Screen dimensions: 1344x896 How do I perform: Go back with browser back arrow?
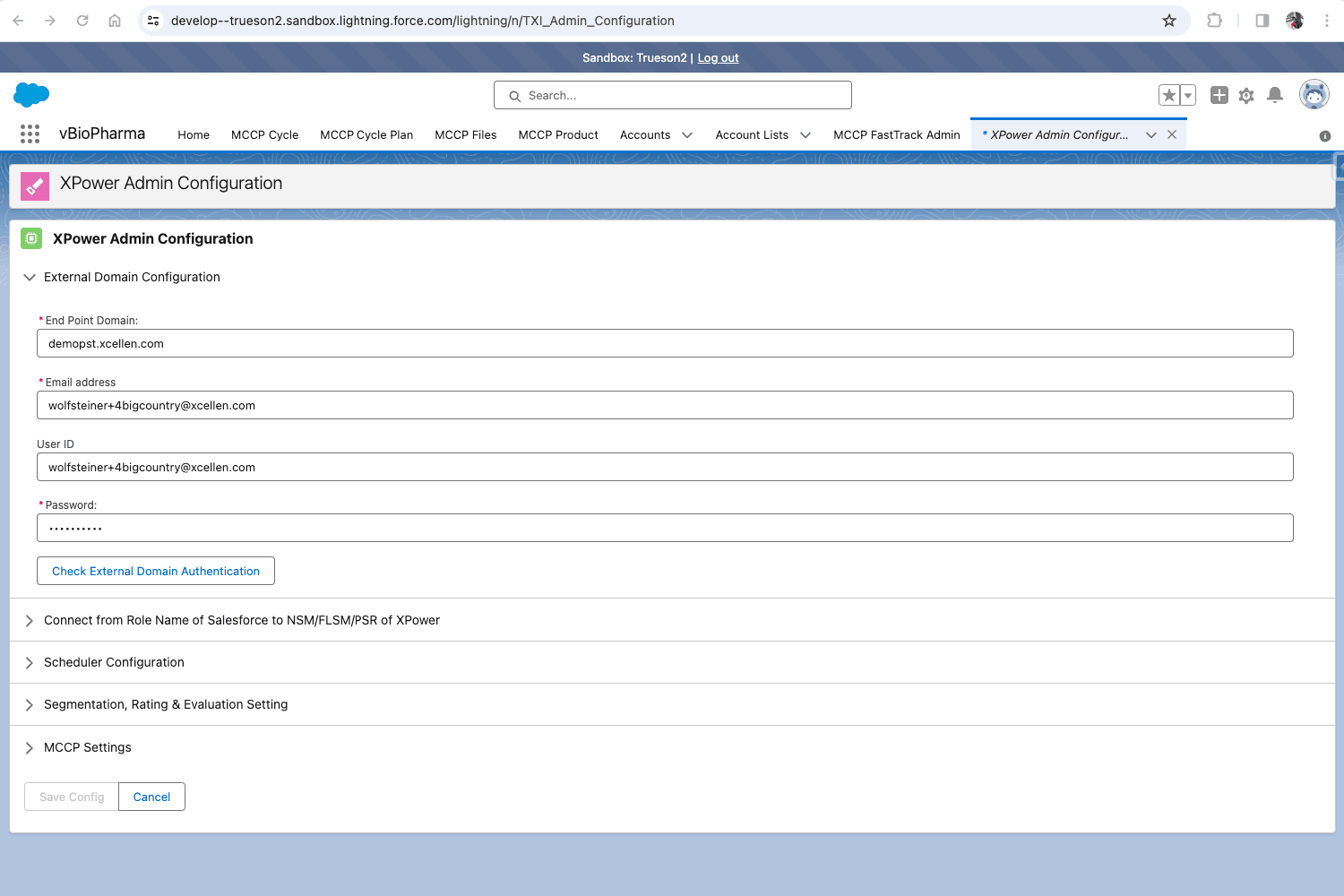[18, 21]
